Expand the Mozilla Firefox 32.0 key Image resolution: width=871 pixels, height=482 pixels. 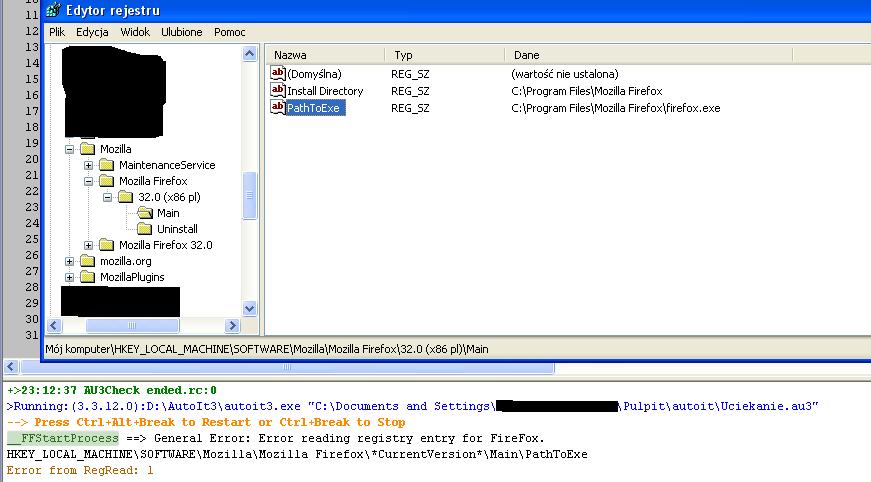(x=88, y=245)
